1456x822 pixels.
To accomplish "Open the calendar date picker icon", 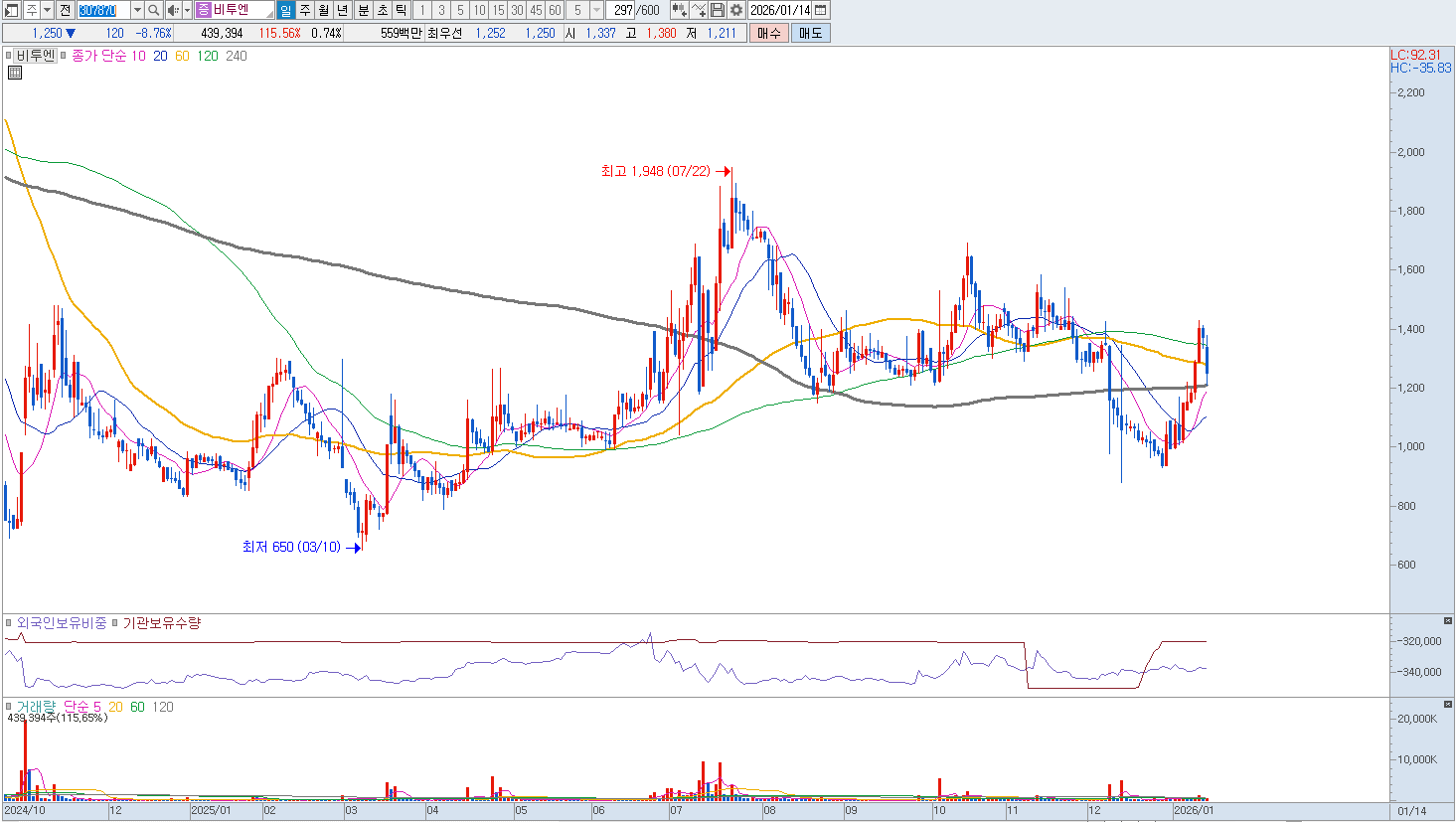I will pos(821,10).
